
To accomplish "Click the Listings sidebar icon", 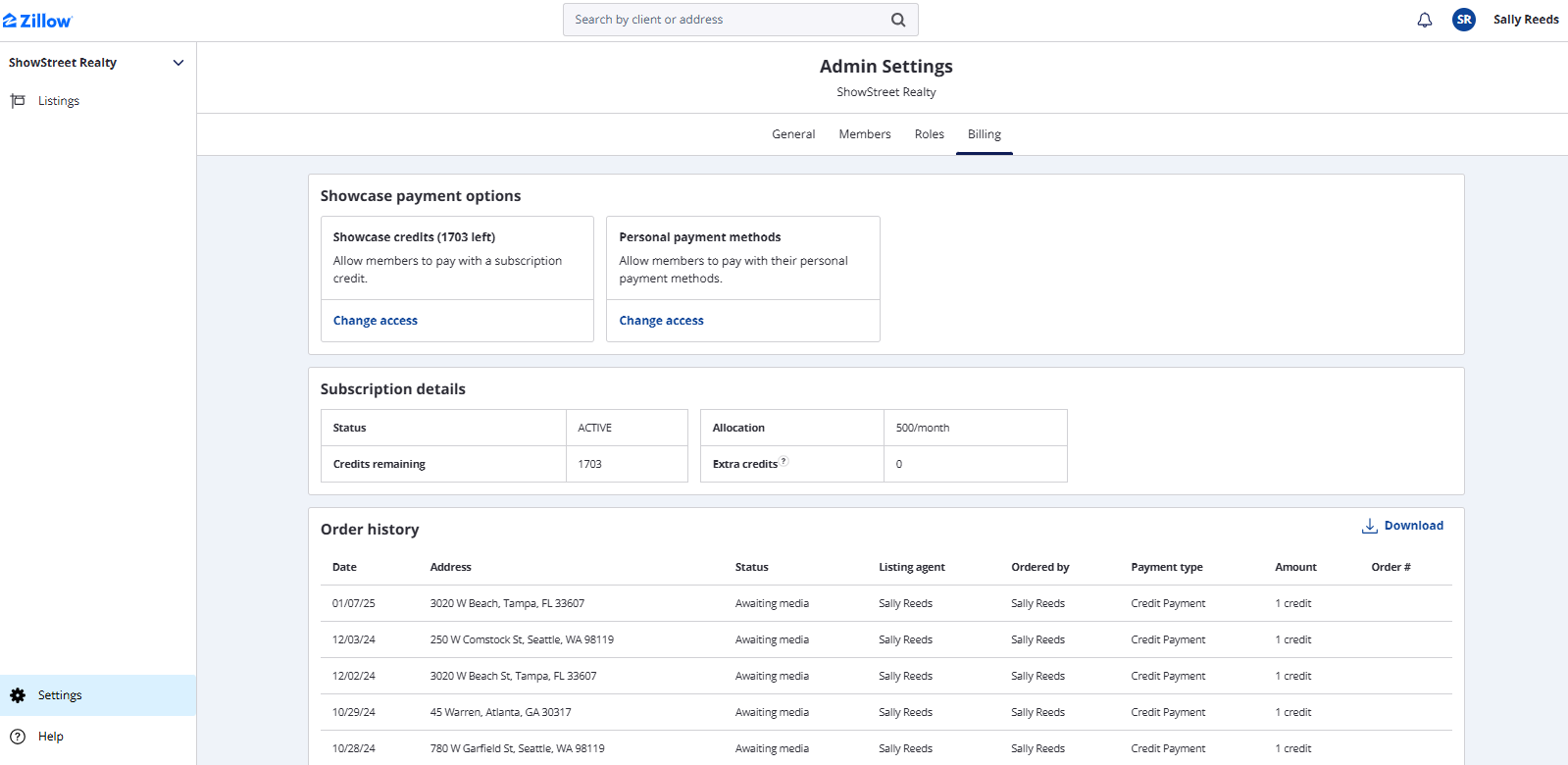I will [18, 101].
